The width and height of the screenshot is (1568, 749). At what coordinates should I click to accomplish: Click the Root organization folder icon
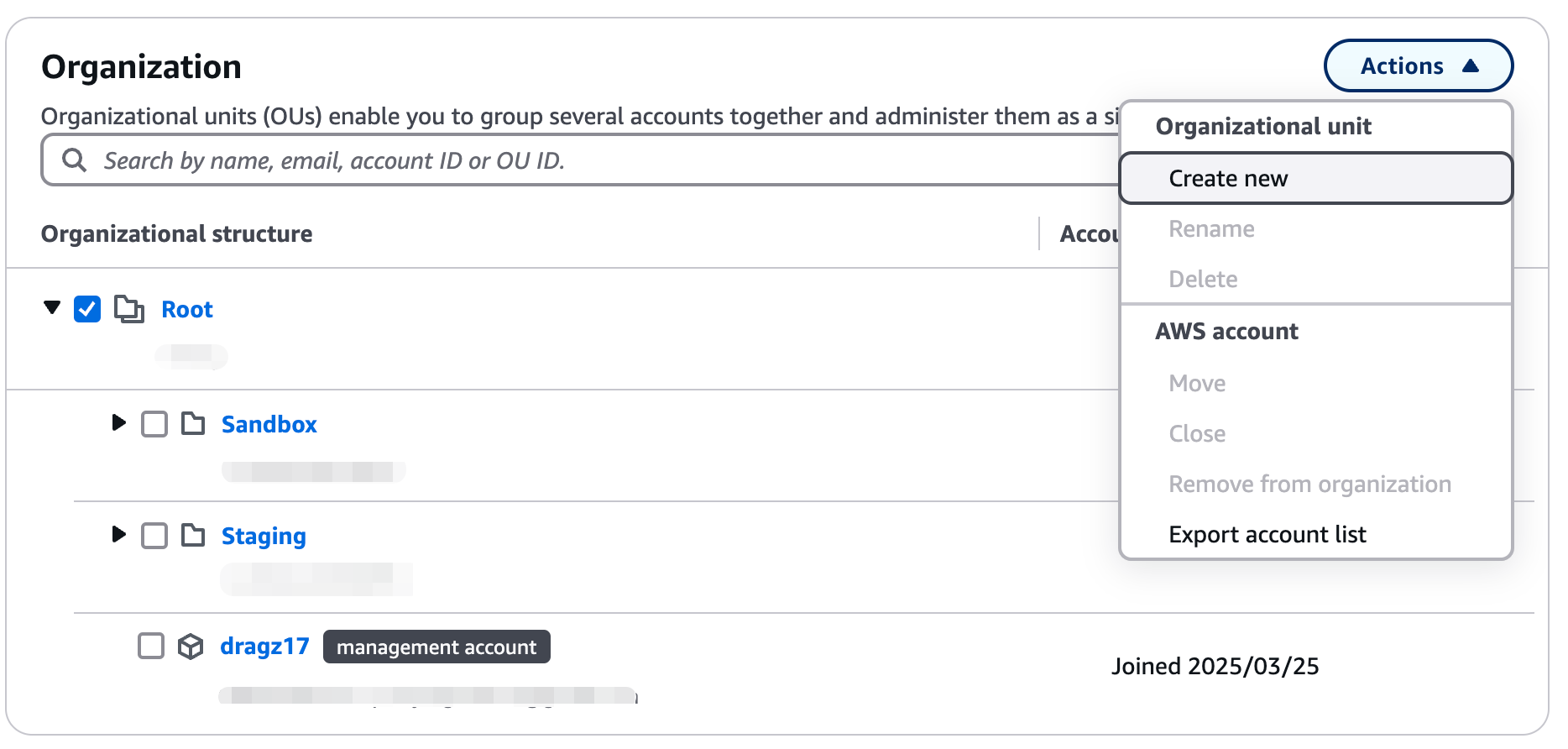(129, 309)
